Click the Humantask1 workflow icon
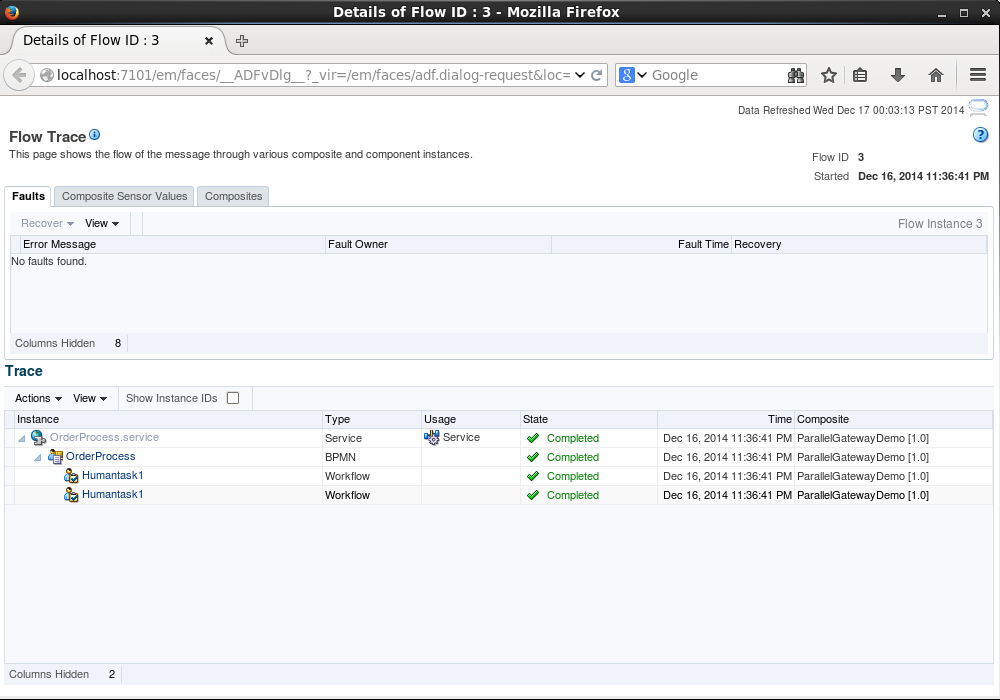 [71, 475]
